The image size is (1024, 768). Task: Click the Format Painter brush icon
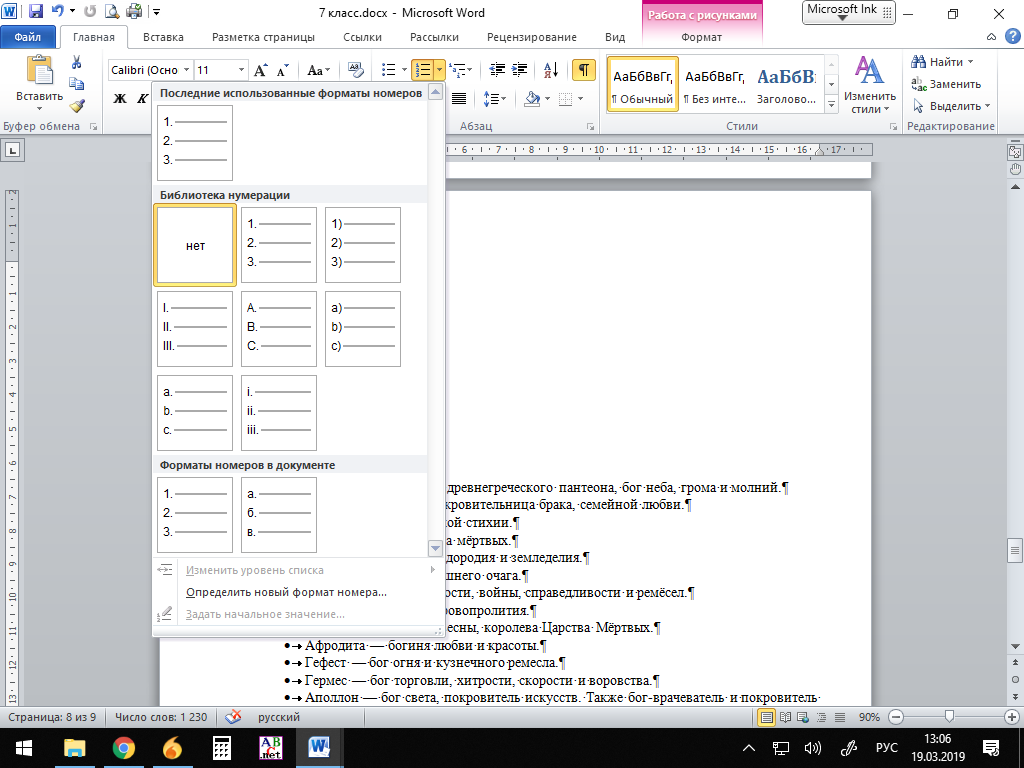pyautogui.click(x=77, y=104)
